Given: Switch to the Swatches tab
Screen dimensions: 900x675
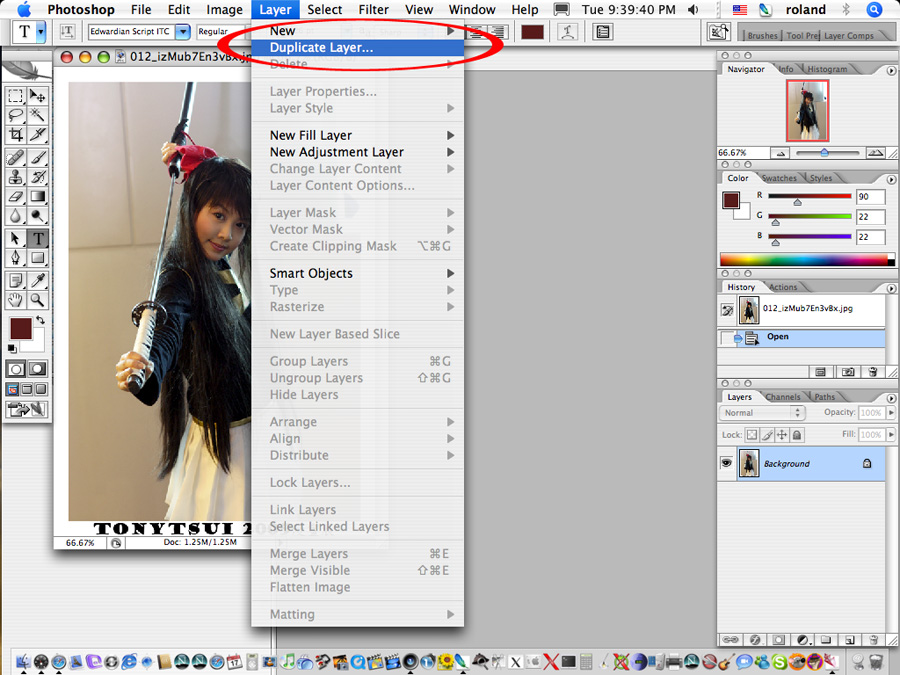Looking at the screenshot, I should pos(780,178).
